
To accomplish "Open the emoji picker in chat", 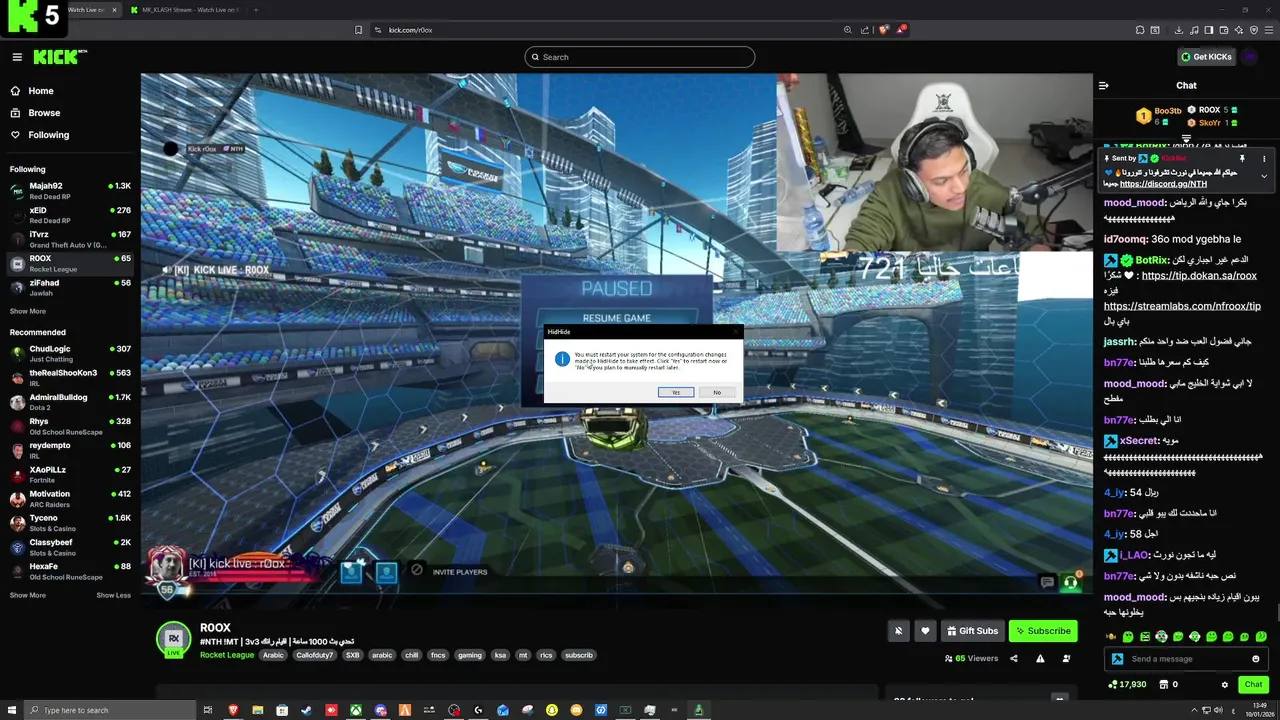I will (1256, 659).
